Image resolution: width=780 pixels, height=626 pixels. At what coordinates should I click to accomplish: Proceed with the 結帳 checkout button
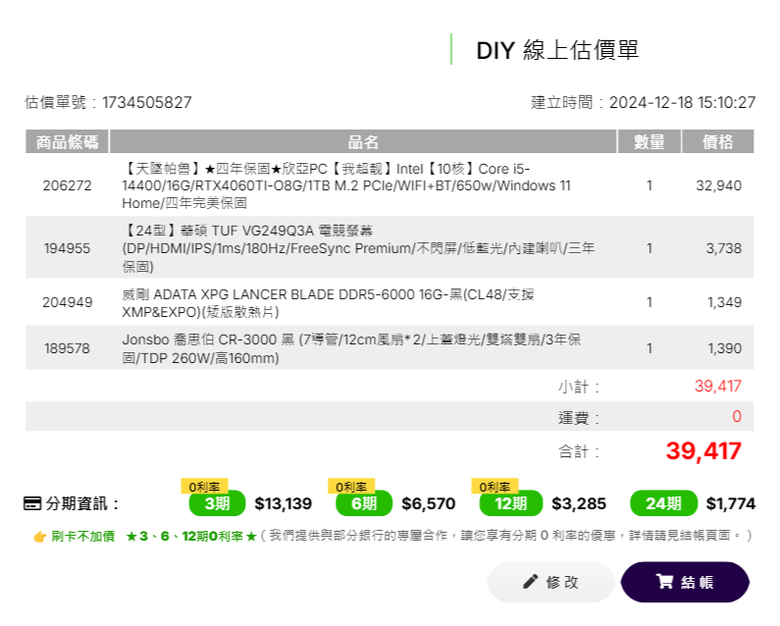(685, 582)
